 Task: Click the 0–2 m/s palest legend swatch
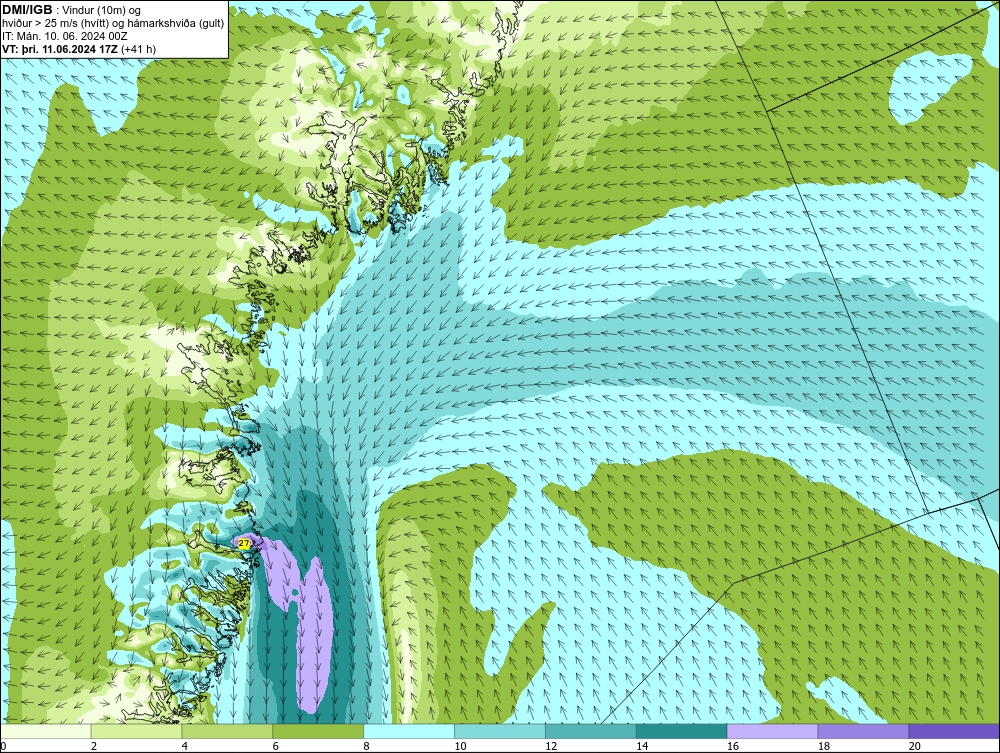click(46, 731)
